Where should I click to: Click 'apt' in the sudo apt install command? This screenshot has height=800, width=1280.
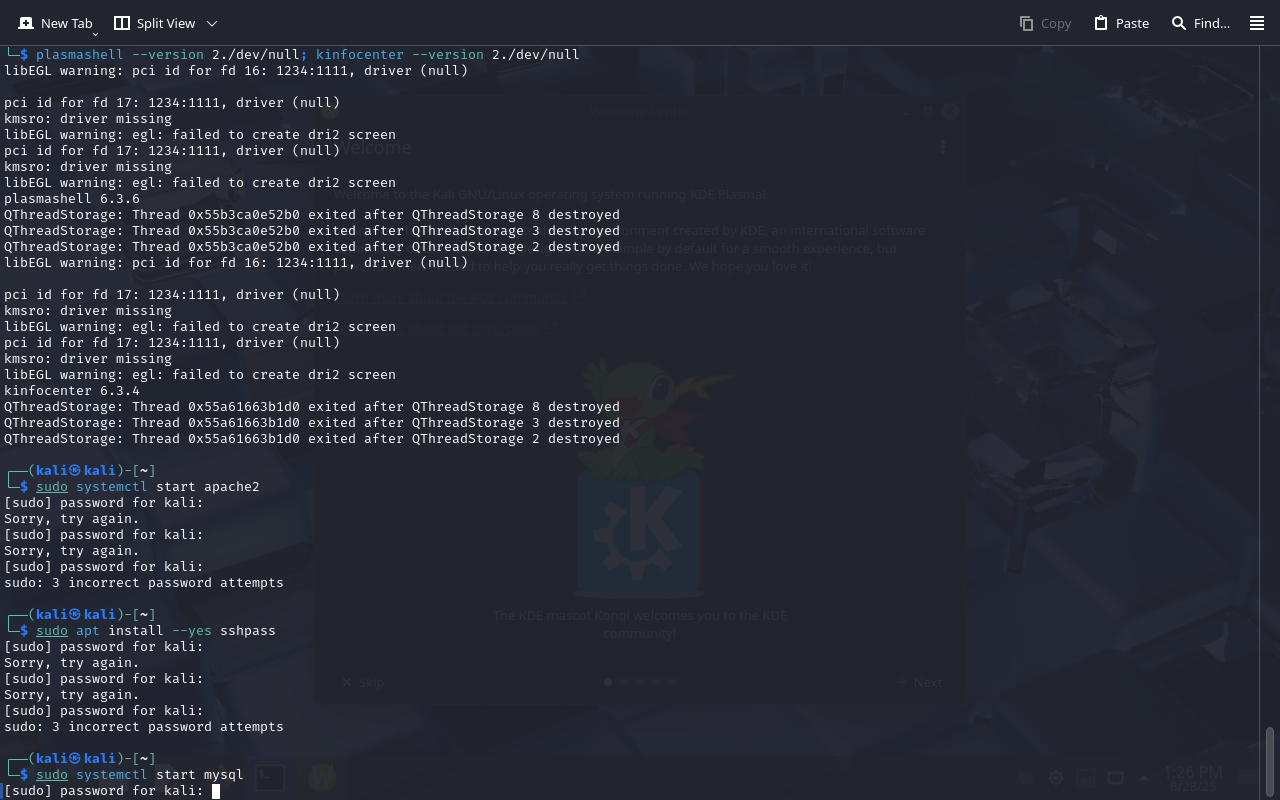(88, 631)
